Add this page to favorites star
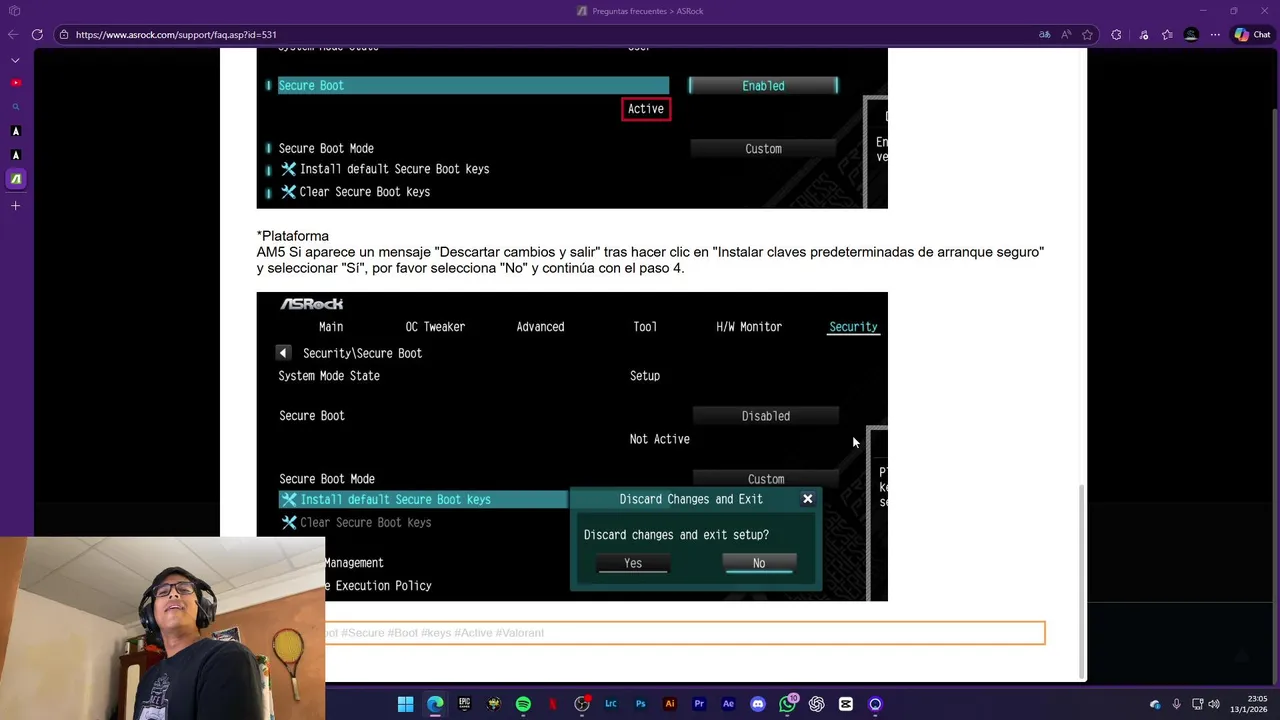This screenshot has height=720, width=1280. [x=1089, y=34]
